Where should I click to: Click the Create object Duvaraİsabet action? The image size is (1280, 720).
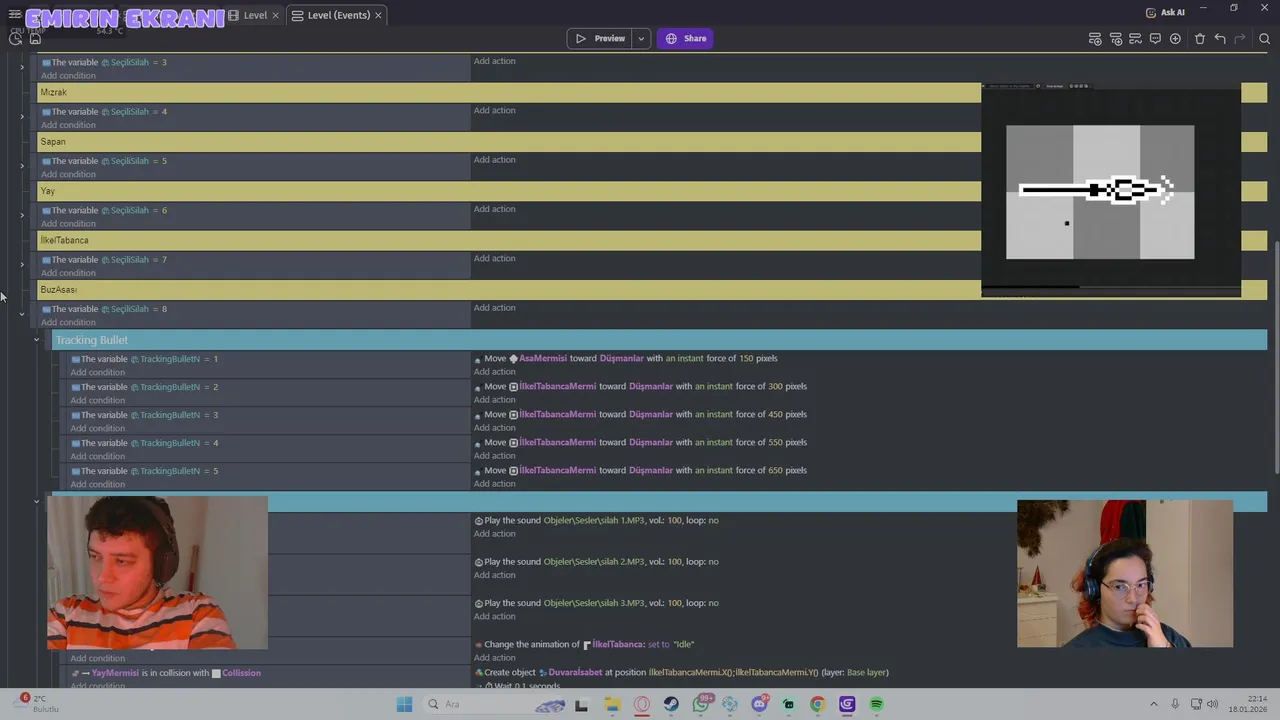click(x=681, y=673)
